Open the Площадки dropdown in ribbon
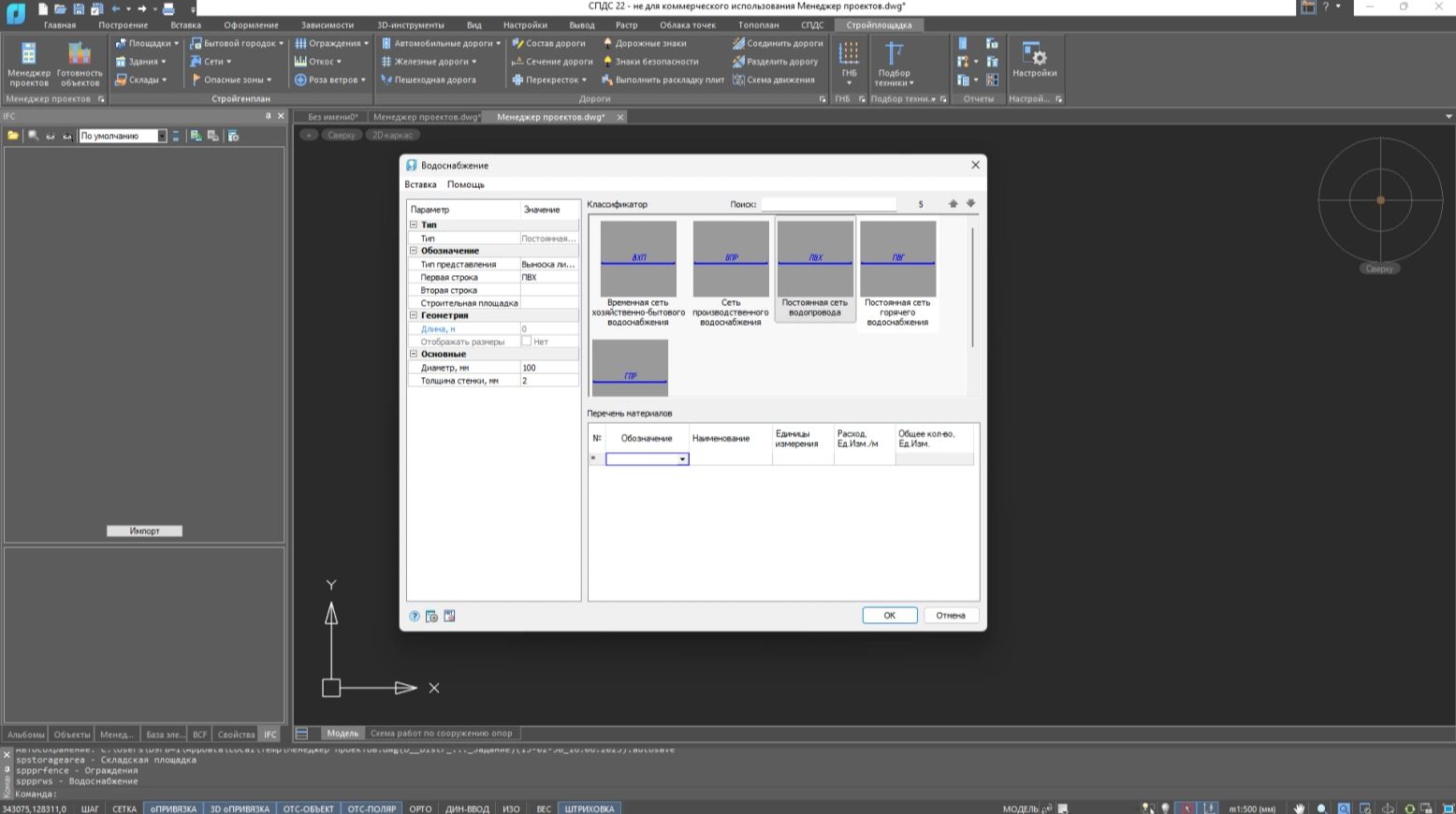 (147, 43)
